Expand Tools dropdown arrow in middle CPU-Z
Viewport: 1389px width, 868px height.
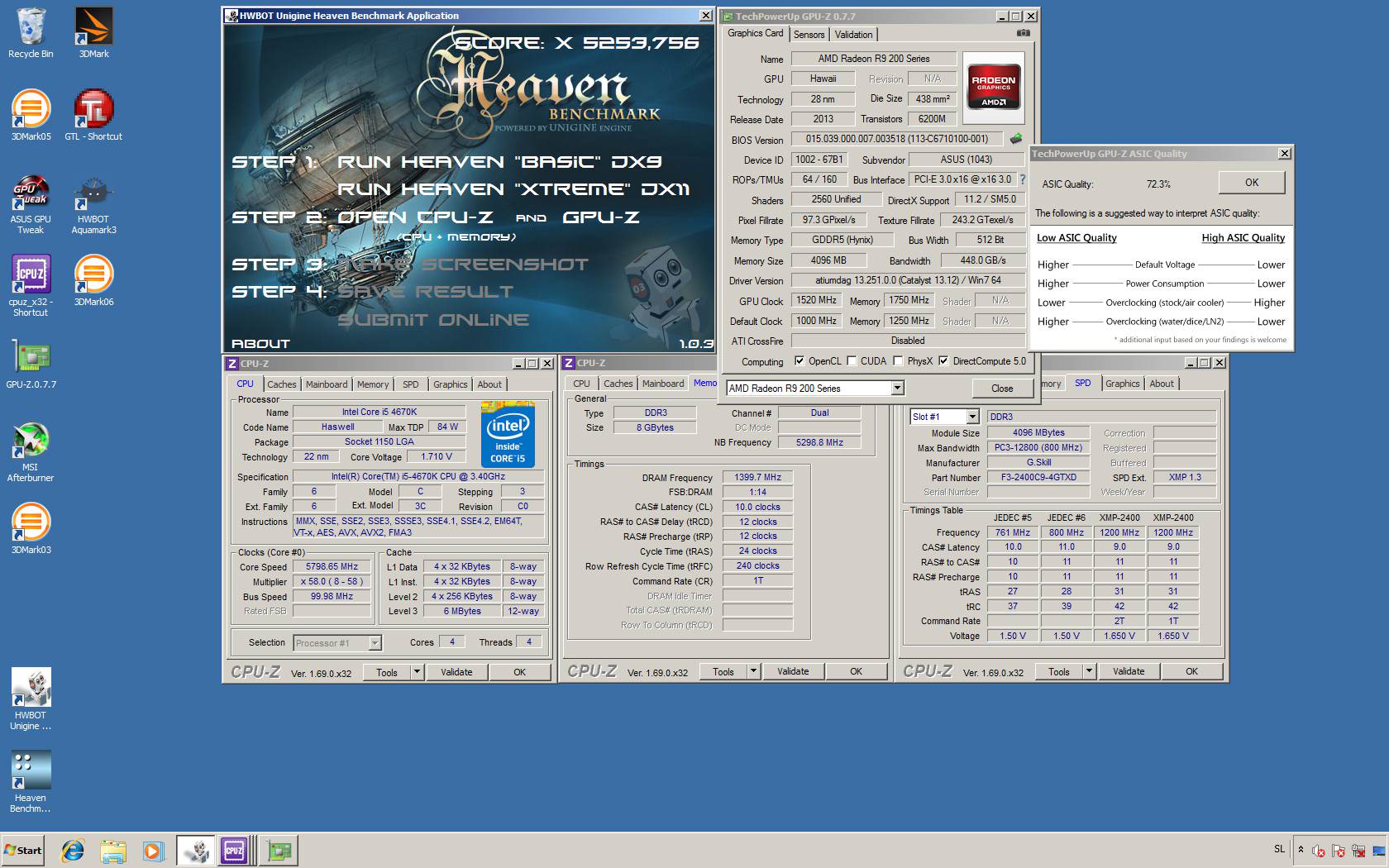754,672
